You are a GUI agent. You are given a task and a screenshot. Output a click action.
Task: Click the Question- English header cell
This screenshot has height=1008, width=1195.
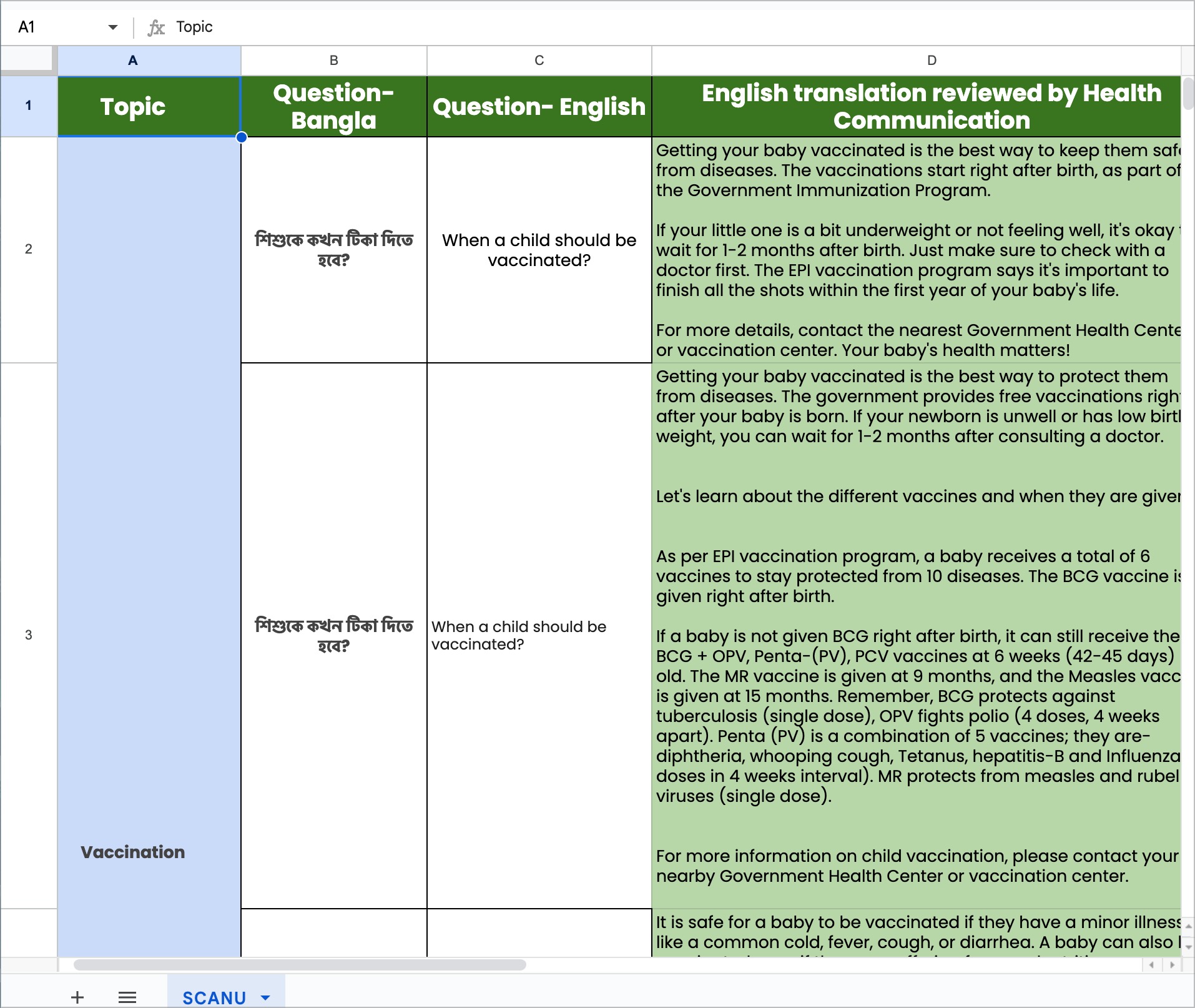click(x=539, y=106)
